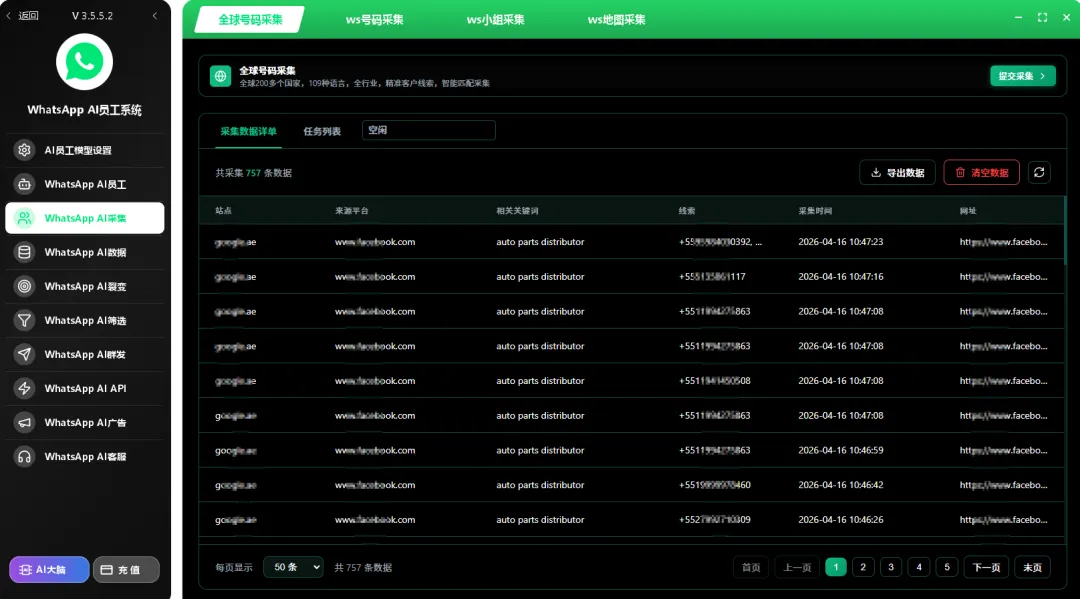
Task: Maximize the application window
Action: [x=1042, y=17]
